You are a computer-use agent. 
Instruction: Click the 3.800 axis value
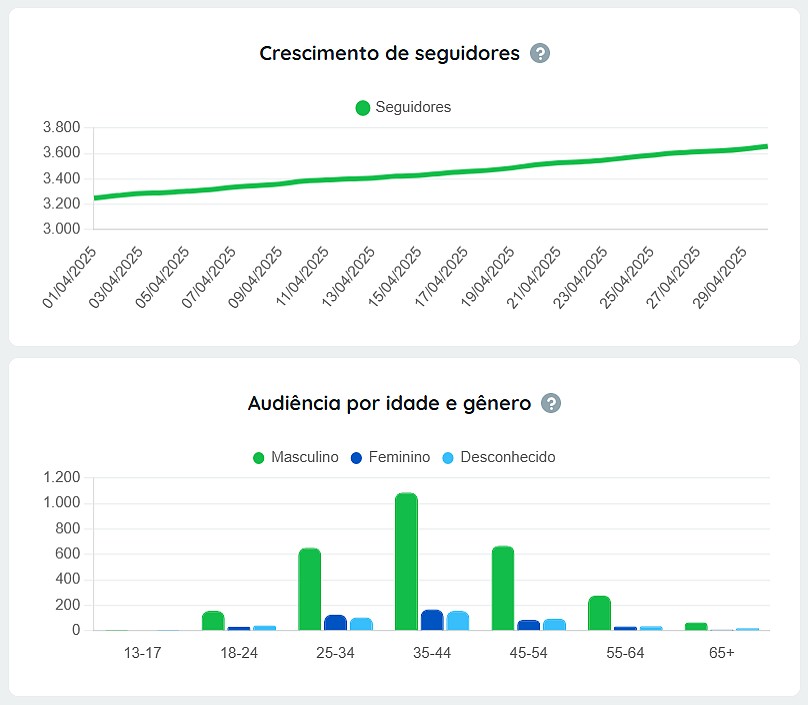click(61, 127)
